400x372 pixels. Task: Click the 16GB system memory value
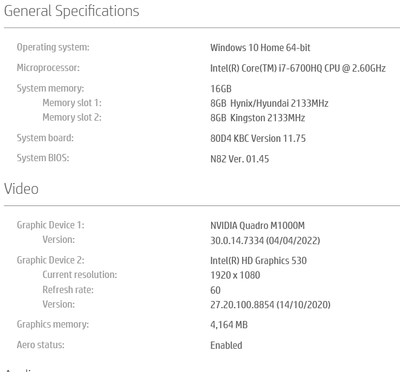tap(221, 89)
